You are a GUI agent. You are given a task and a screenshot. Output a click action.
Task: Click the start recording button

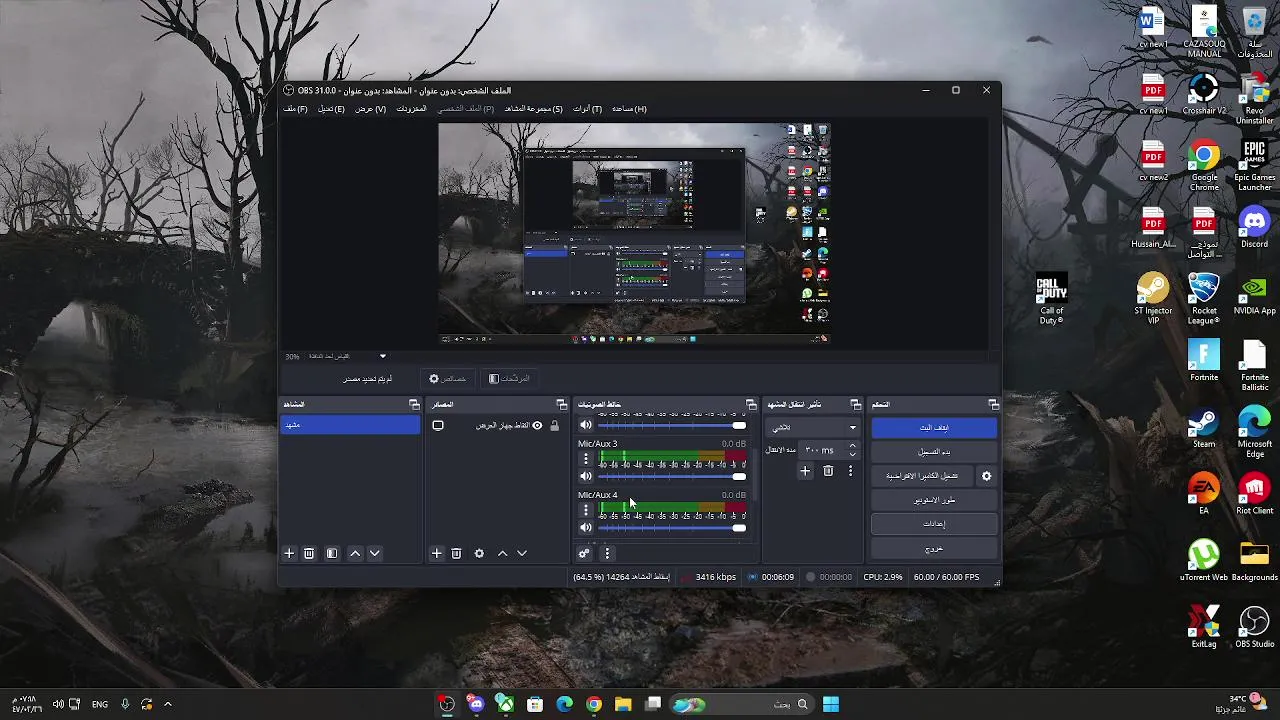point(934,452)
